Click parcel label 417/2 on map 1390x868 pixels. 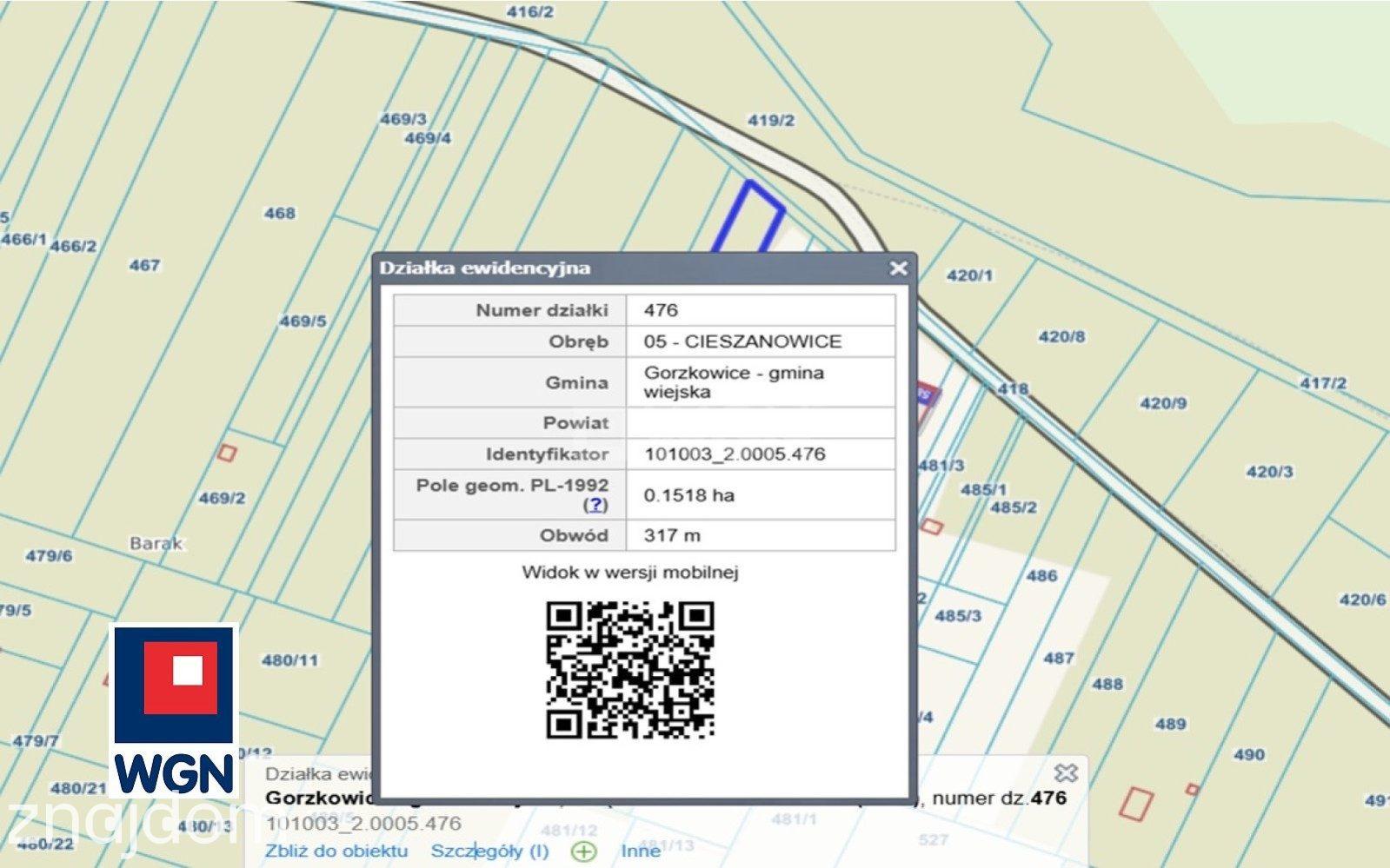point(1323,383)
